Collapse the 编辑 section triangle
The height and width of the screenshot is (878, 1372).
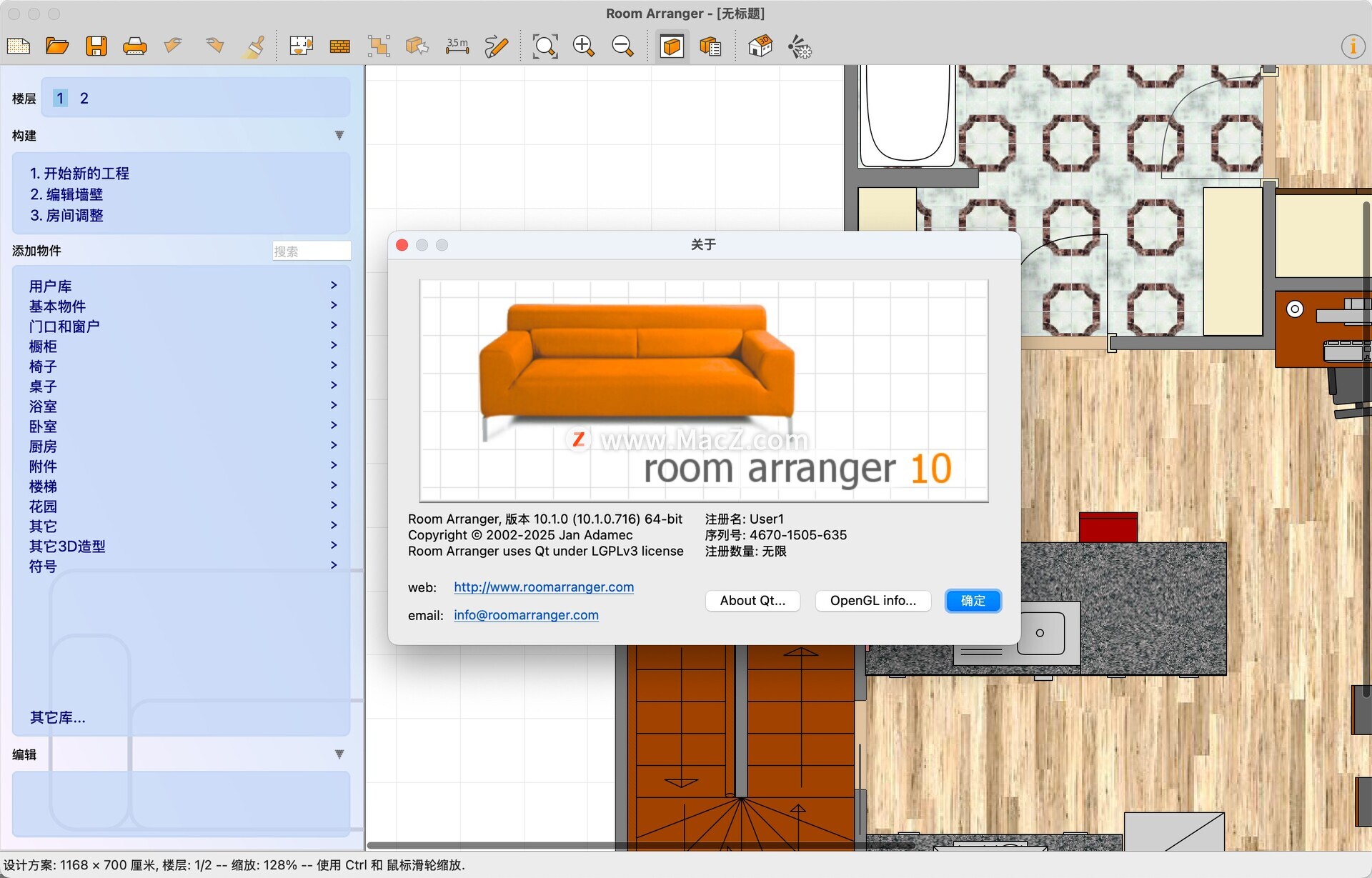(x=339, y=754)
